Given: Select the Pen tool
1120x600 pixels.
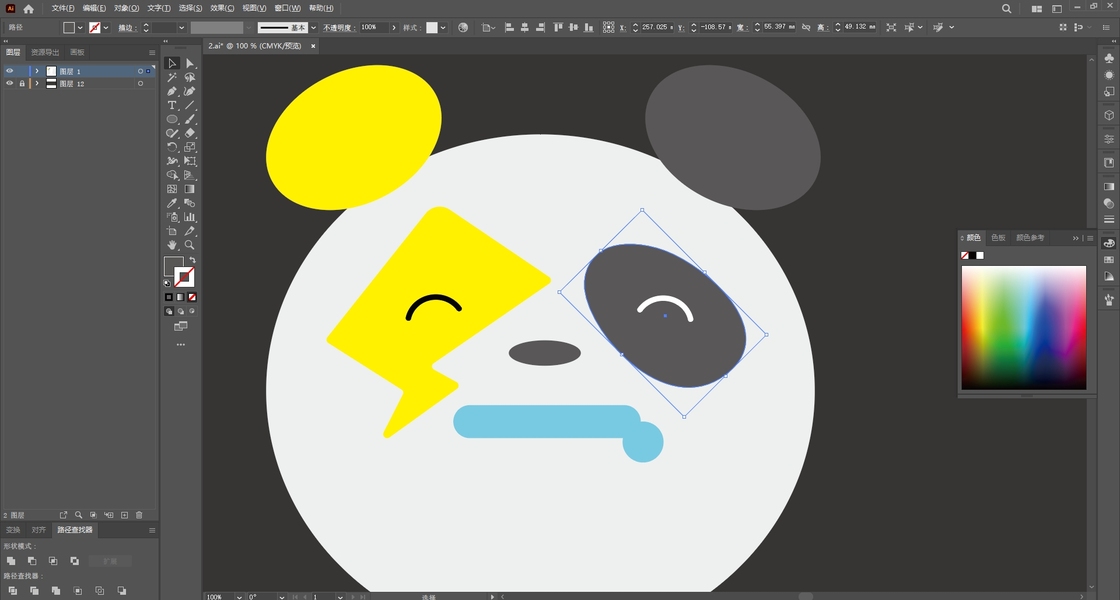Looking at the screenshot, I should (x=172, y=91).
